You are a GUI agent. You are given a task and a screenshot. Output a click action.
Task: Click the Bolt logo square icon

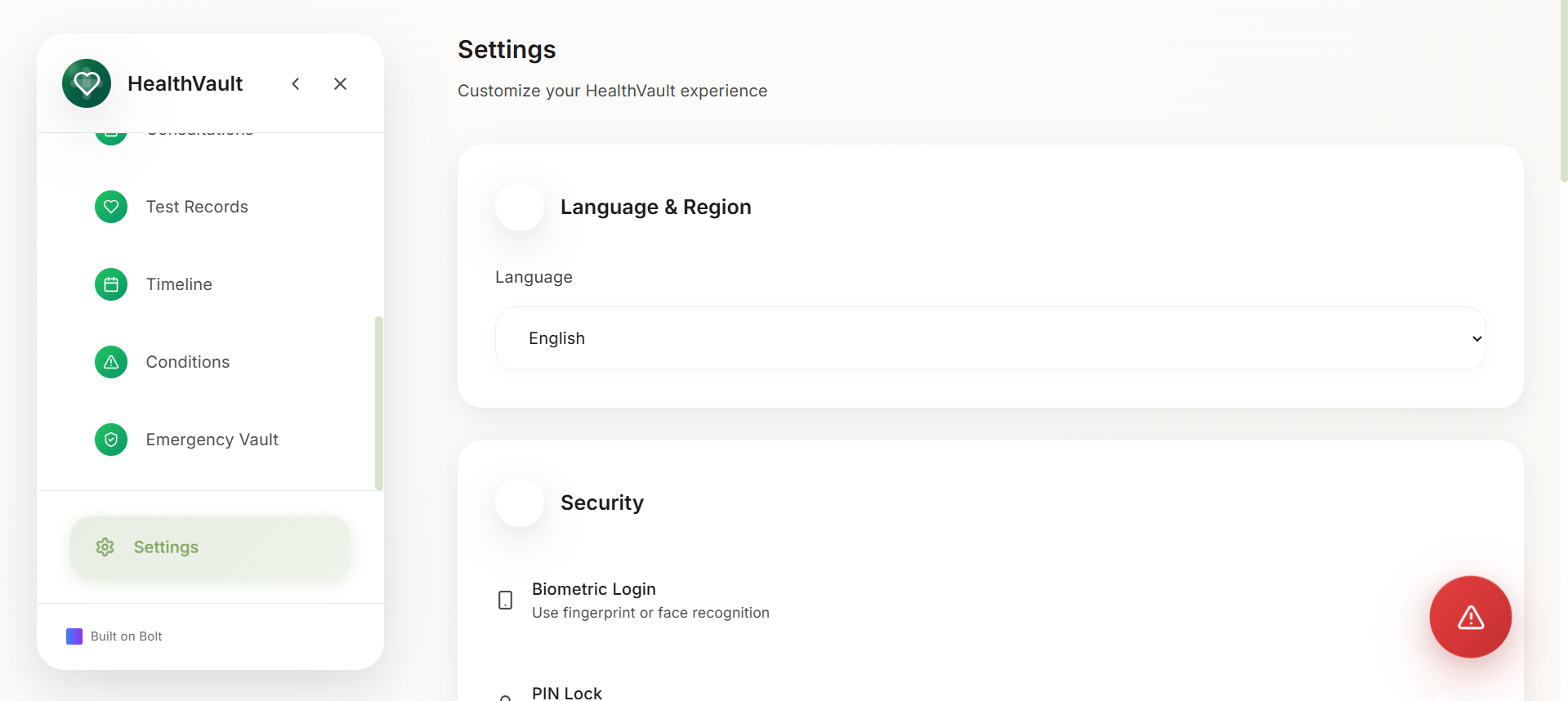point(74,636)
